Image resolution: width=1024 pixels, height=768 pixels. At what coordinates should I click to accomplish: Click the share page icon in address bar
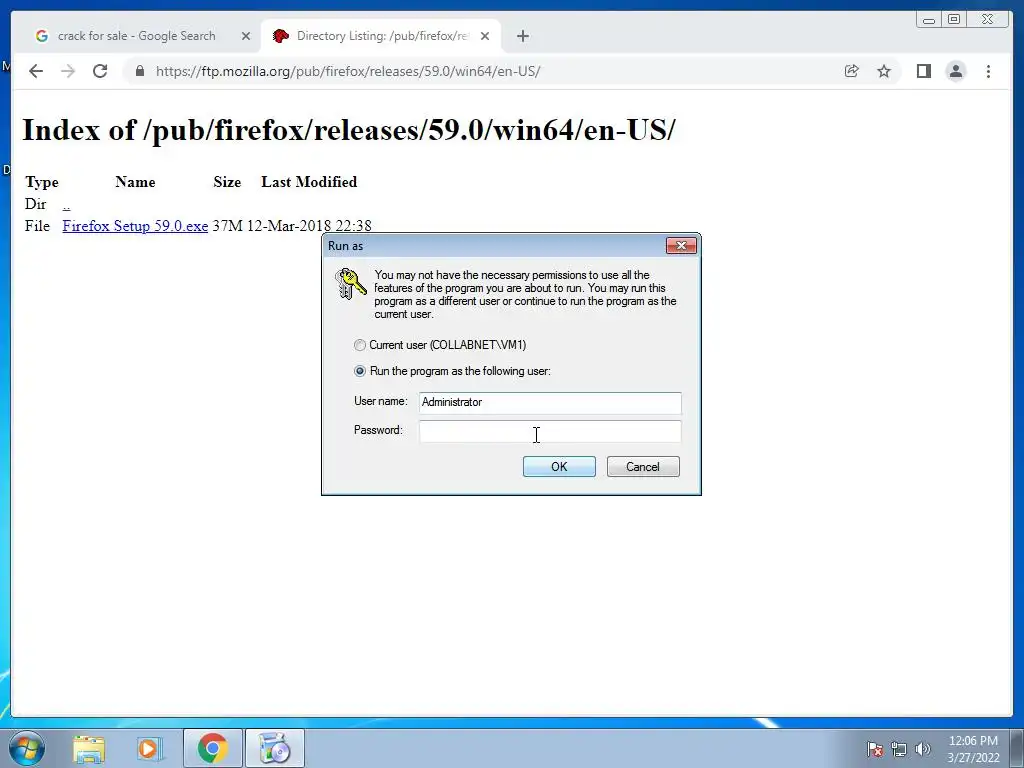click(852, 71)
